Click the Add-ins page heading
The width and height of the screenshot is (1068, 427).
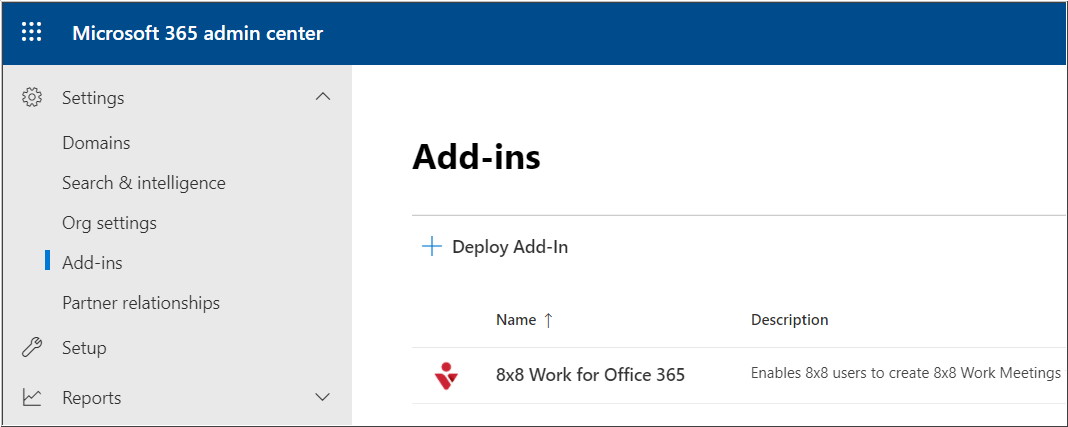476,157
